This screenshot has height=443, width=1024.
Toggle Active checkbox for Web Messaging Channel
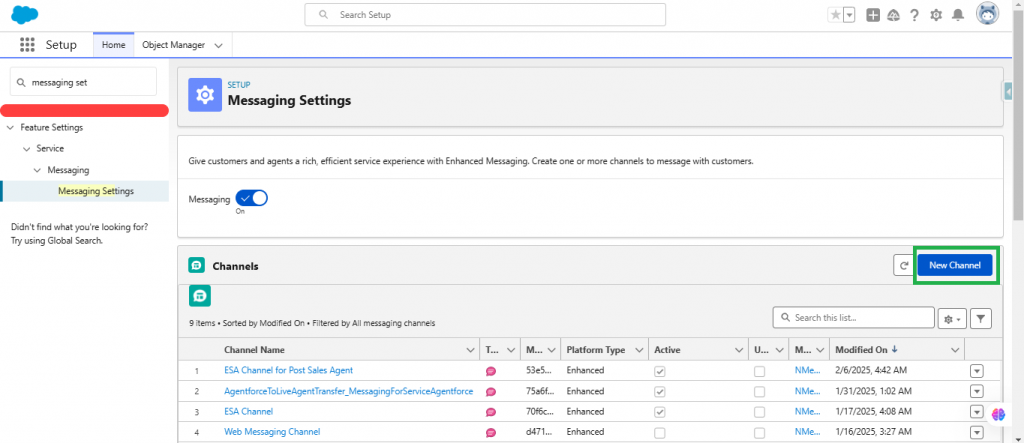coord(660,432)
